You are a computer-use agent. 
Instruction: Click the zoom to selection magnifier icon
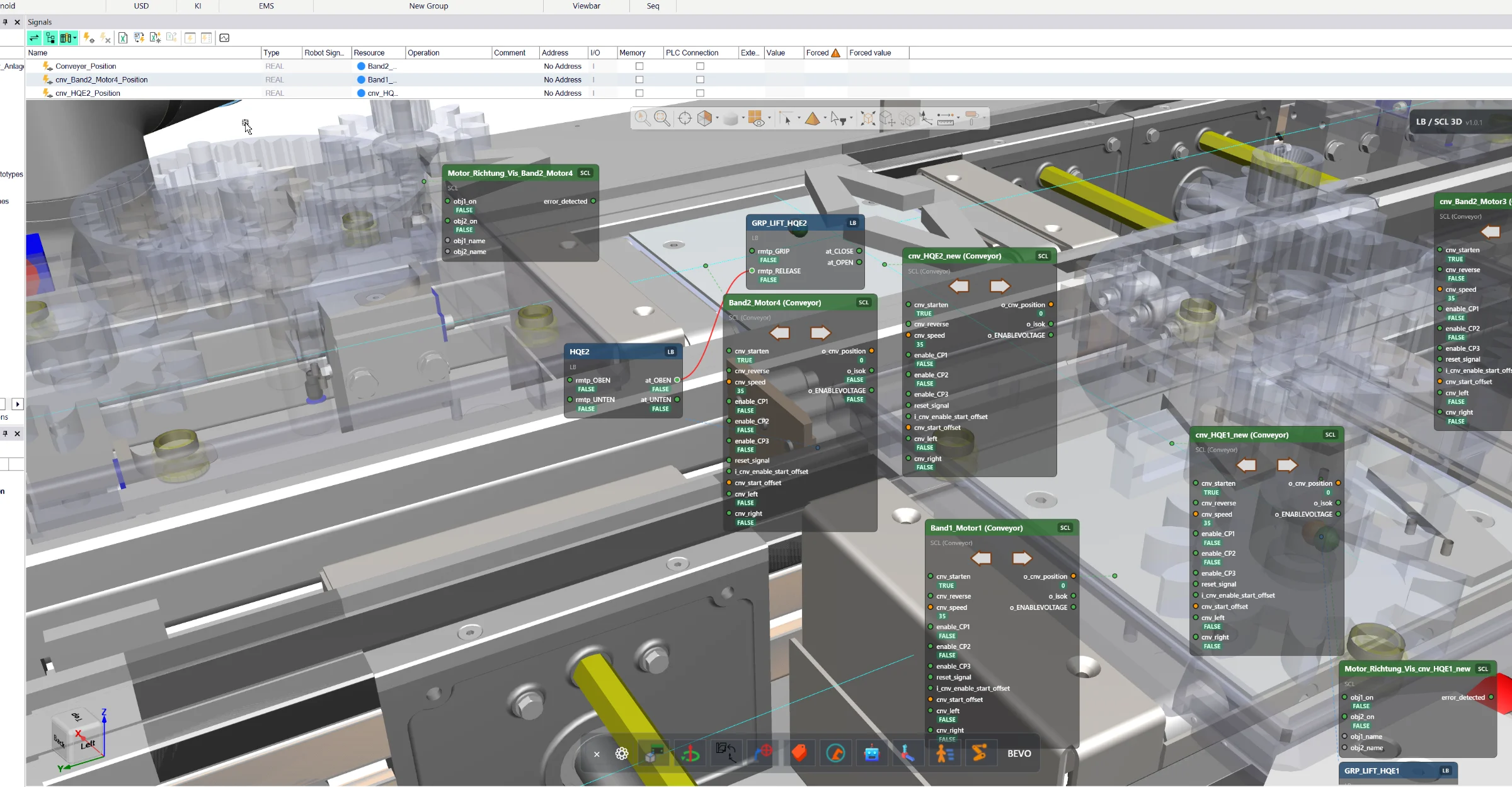click(x=642, y=118)
